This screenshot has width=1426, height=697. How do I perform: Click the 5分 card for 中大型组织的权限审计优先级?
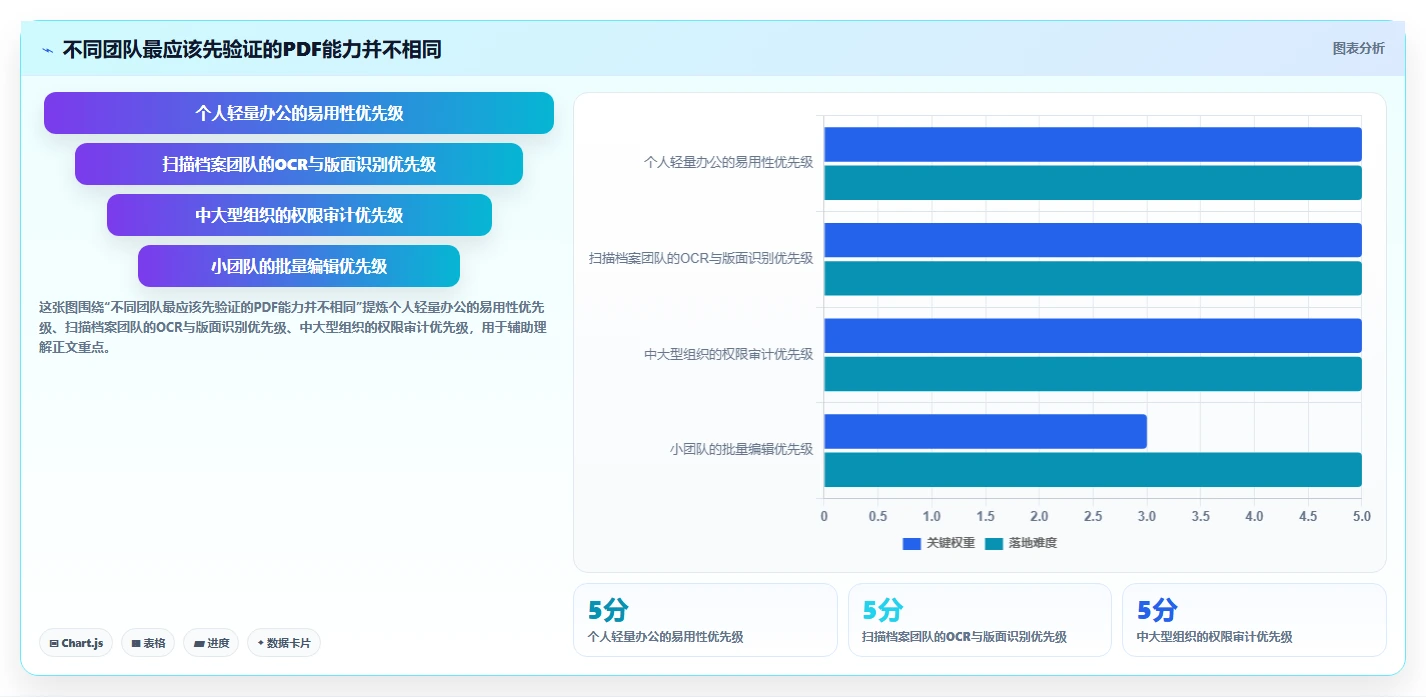pyautogui.click(x=1254, y=620)
